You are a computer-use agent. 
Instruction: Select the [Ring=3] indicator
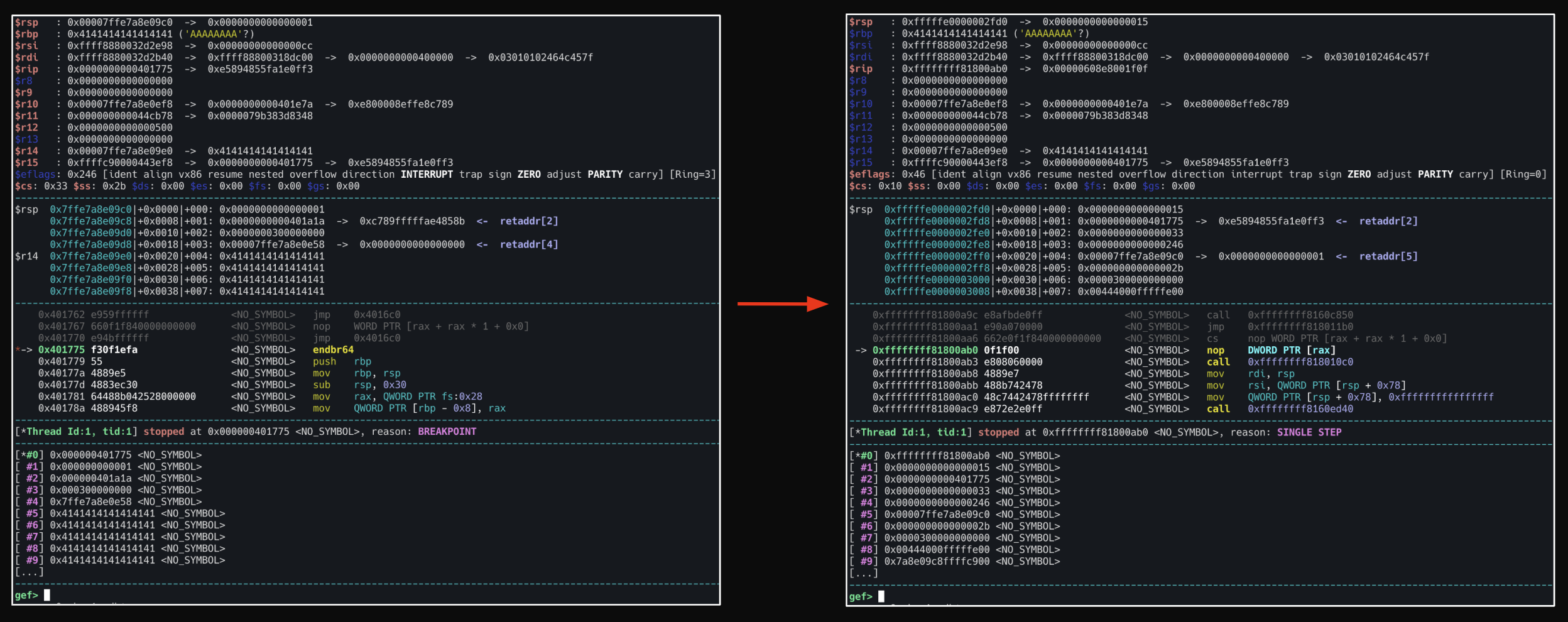tap(693, 175)
